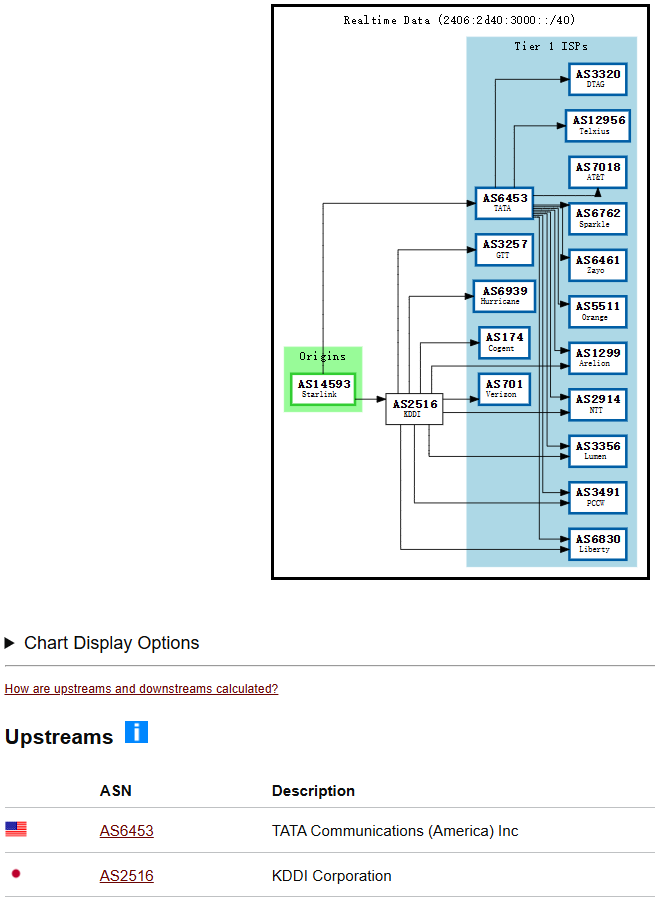This screenshot has height=903, width=655.
Task: Click the US flag icon in AS6453 row
Action: [x=16, y=829]
